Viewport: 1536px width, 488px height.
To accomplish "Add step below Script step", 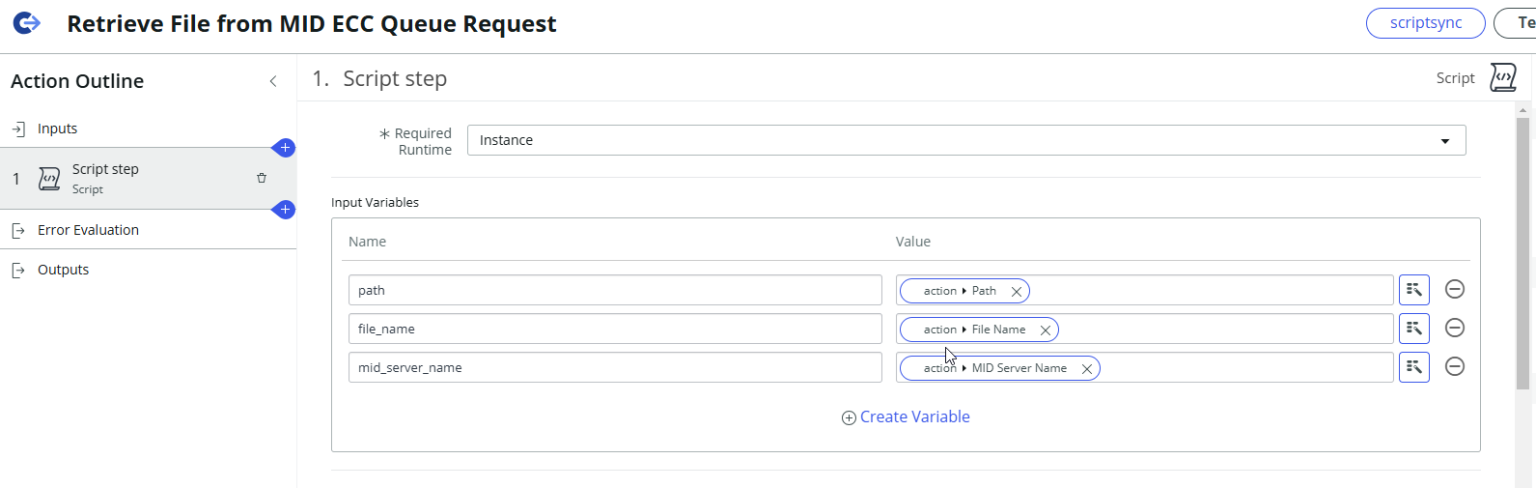I will [x=285, y=210].
